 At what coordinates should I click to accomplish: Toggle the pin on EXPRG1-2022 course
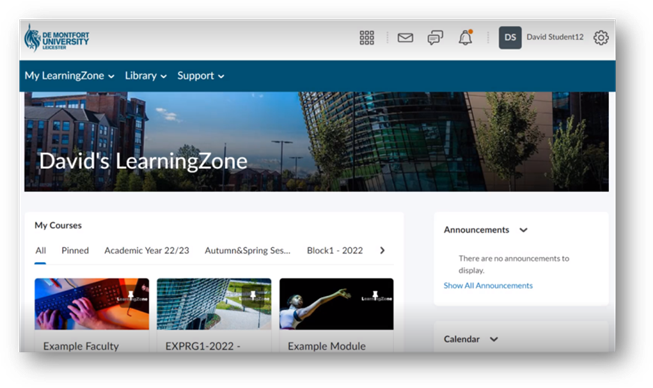coord(253,296)
